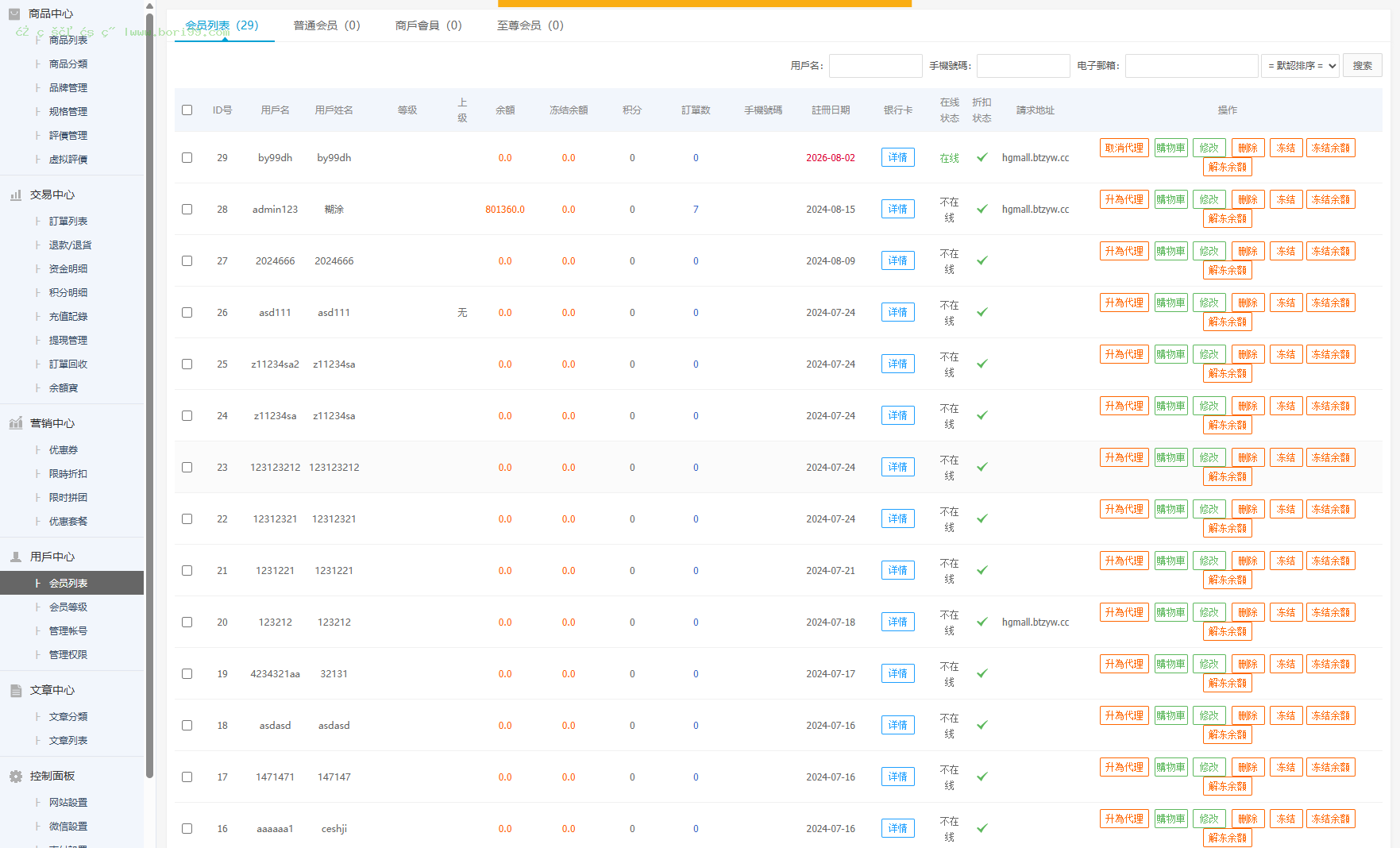Click the 用戶中心 person icon
This screenshot has height=848, width=1400.
click(x=16, y=557)
